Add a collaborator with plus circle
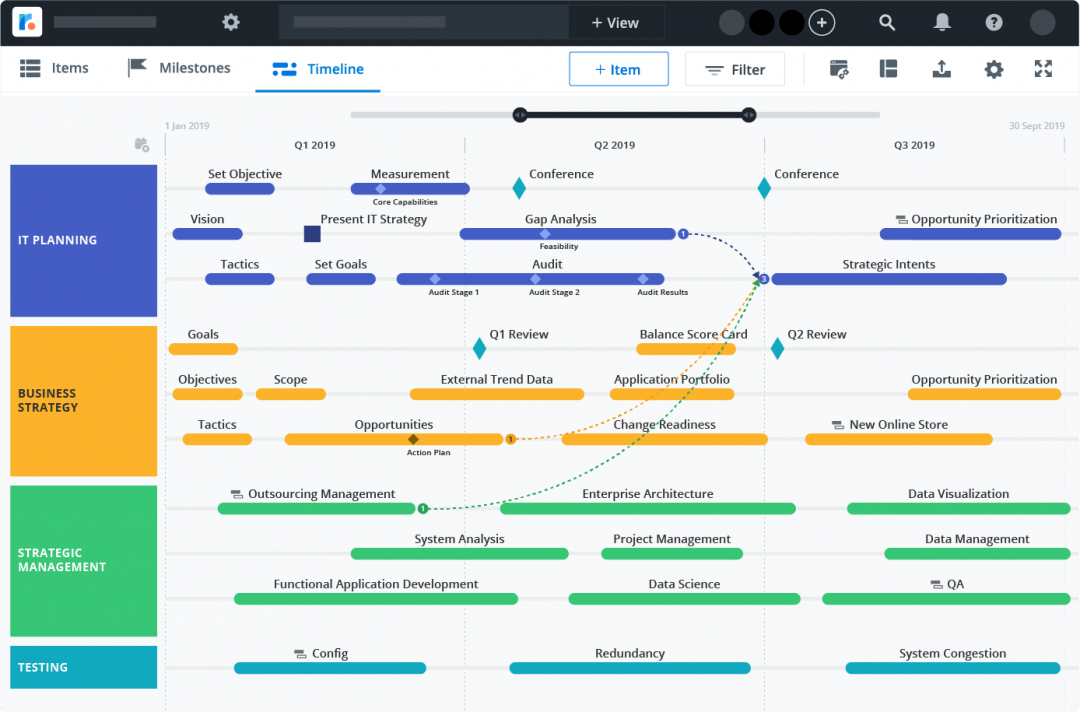Viewport: 1080px width, 712px height. tap(821, 23)
